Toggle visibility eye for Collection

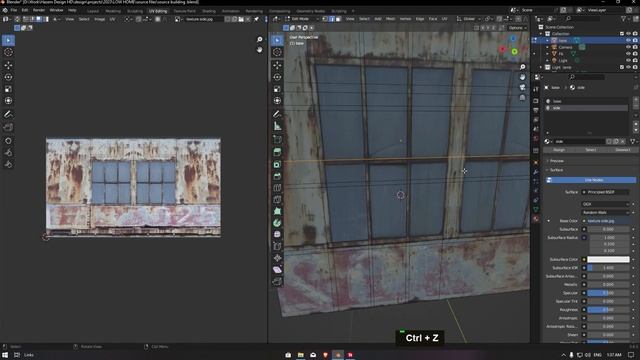coord(628,33)
